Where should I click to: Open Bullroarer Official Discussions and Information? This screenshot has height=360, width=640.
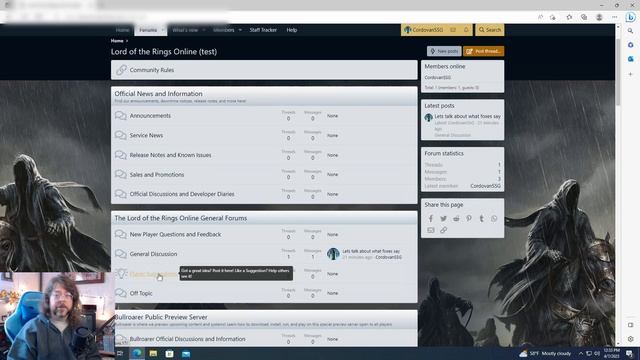[x=187, y=339]
